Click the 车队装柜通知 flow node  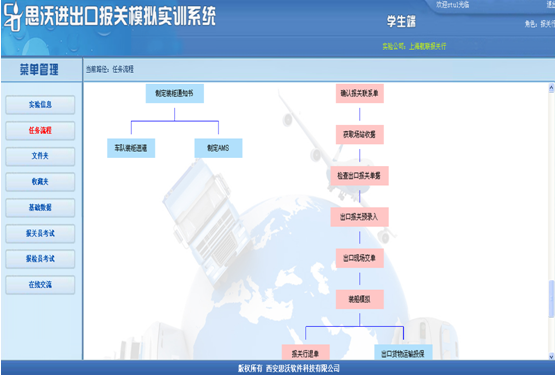point(131,148)
